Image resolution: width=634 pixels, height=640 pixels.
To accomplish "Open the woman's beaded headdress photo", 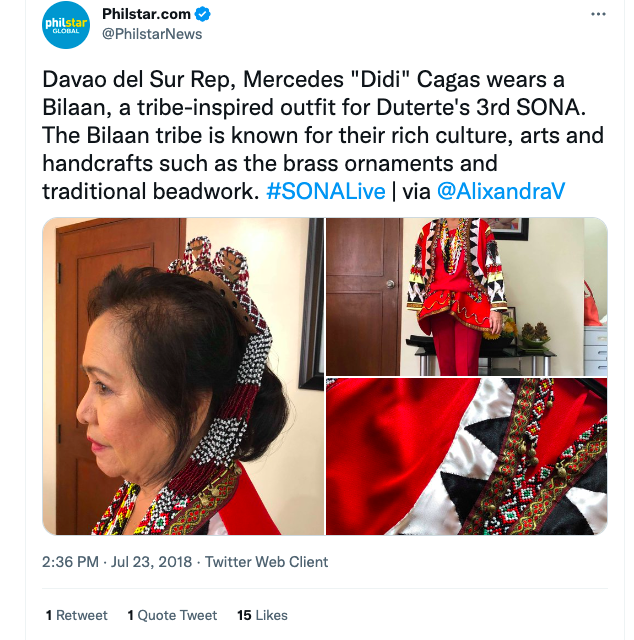I will [x=183, y=376].
